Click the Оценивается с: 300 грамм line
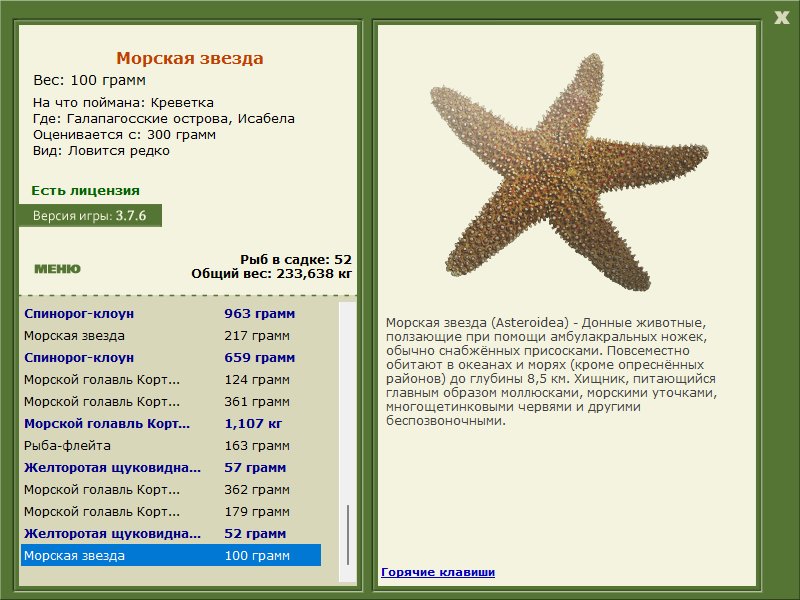The image size is (800, 600). point(124,135)
